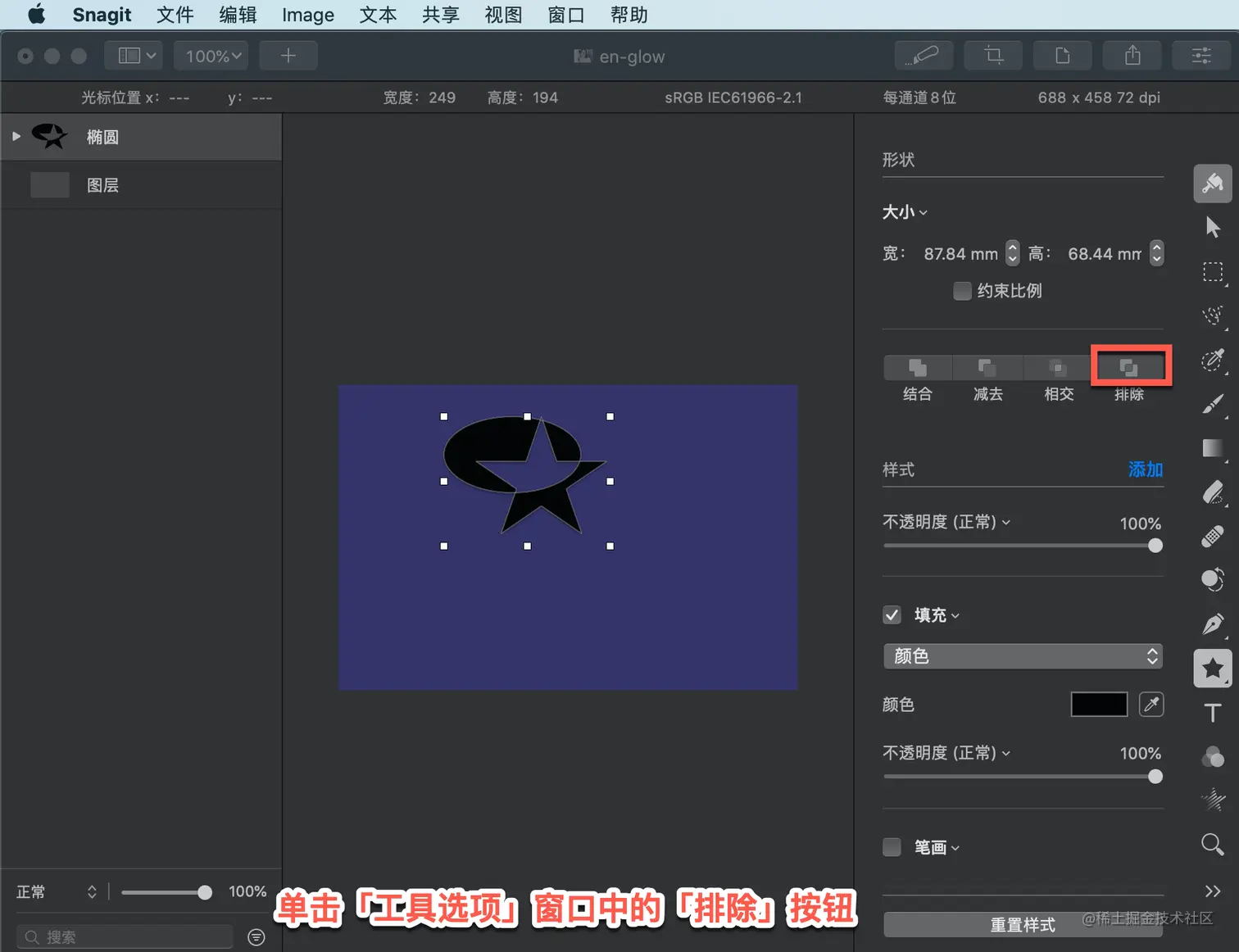The image size is (1239, 952).
Task: Click the 重置样式 reset style button
Action: (x=1023, y=925)
